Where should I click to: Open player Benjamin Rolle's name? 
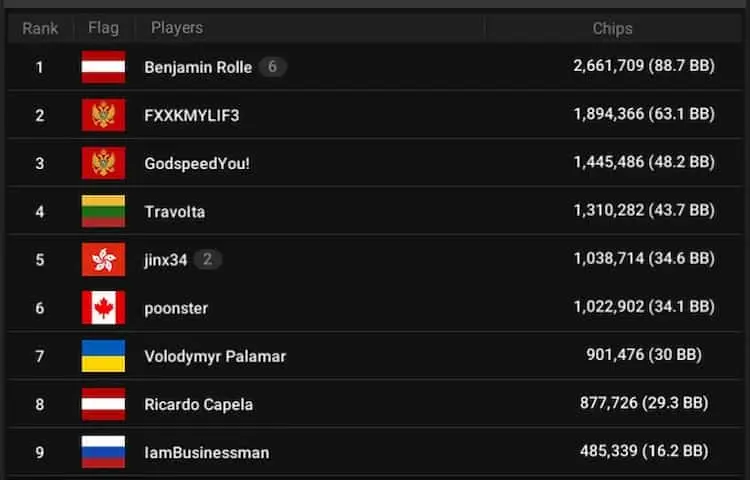pyautogui.click(x=198, y=68)
